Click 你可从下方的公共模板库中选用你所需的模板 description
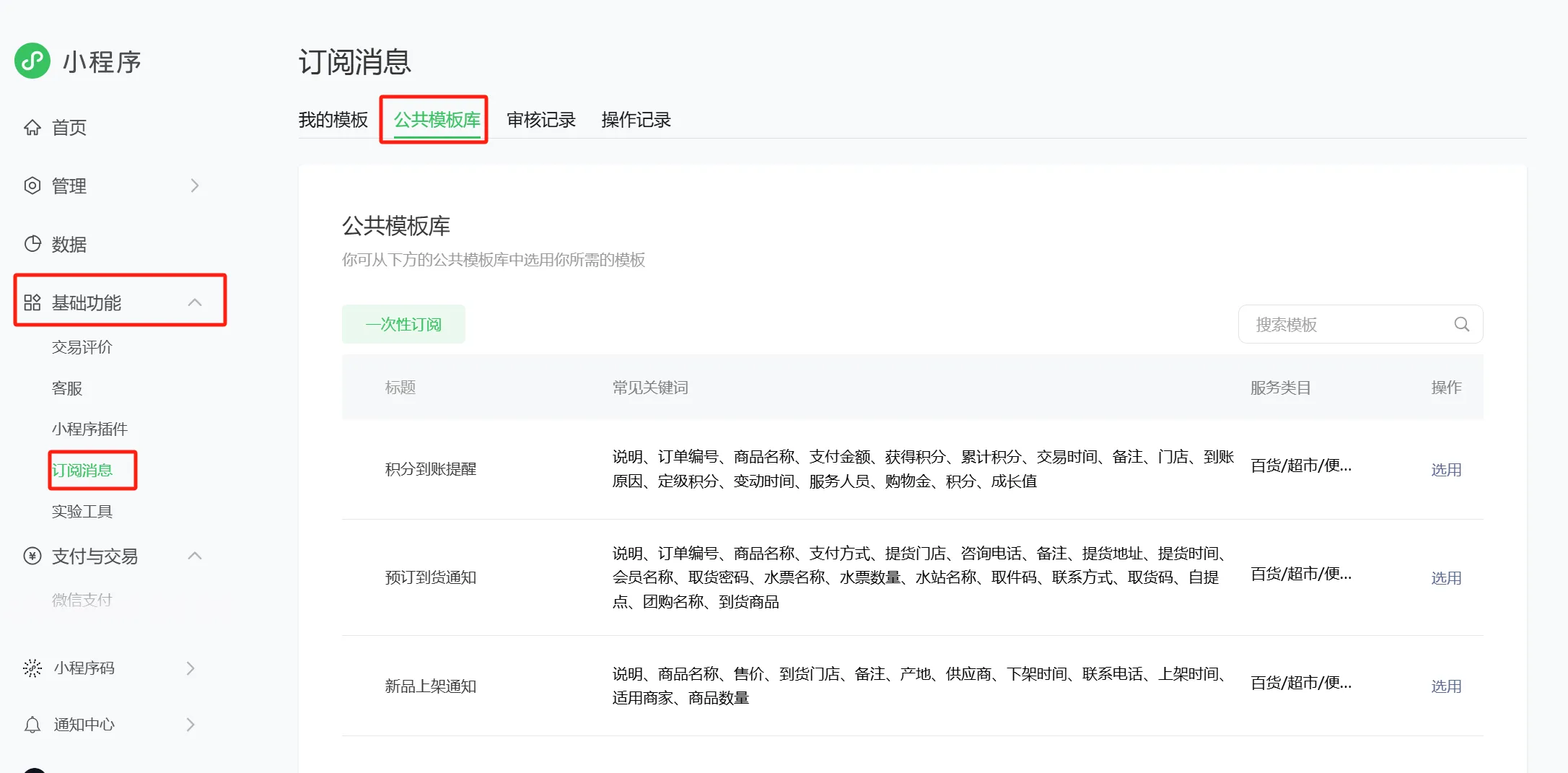Viewport: 1568px width, 773px height. coord(494,260)
